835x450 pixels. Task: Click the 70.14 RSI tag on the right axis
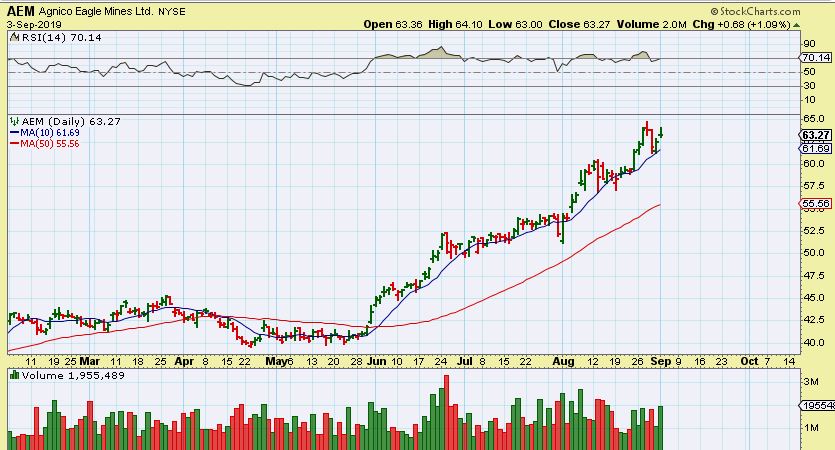(x=816, y=58)
